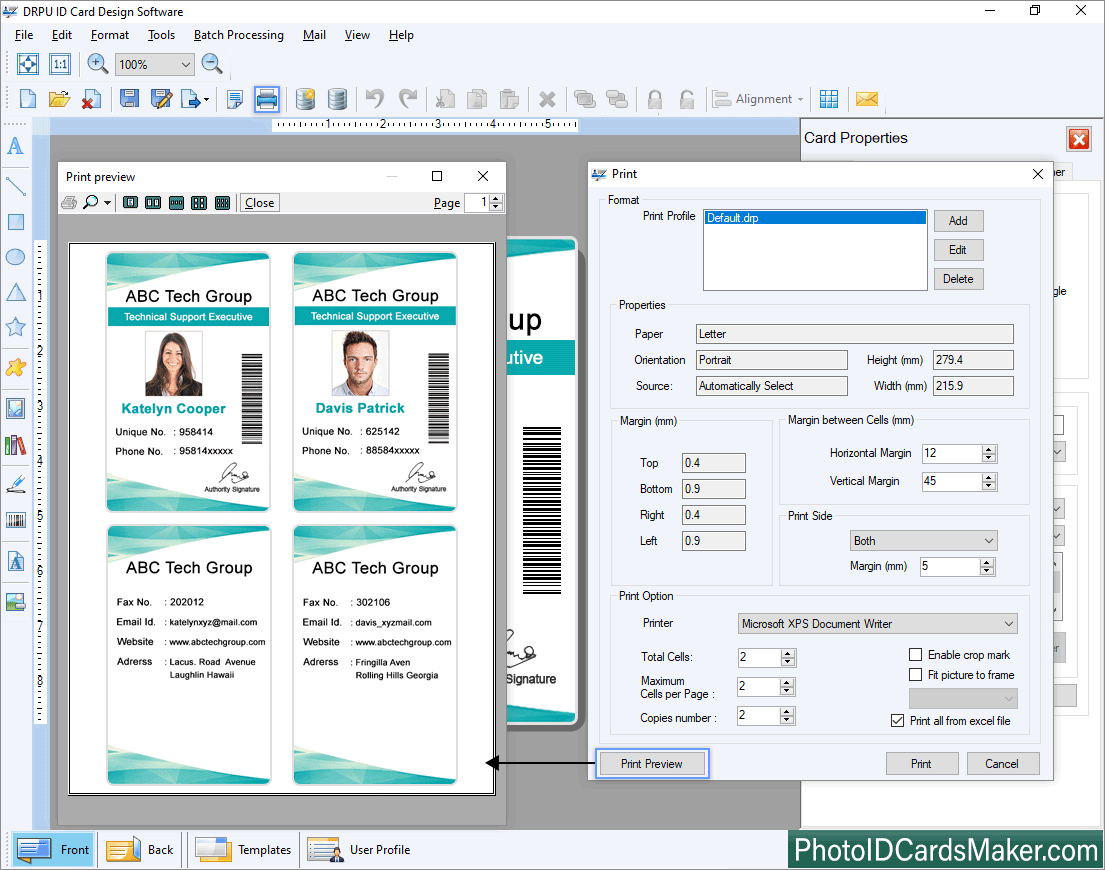Uncheck Print all from excel file
Screen dimensions: 1105x870
897,720
